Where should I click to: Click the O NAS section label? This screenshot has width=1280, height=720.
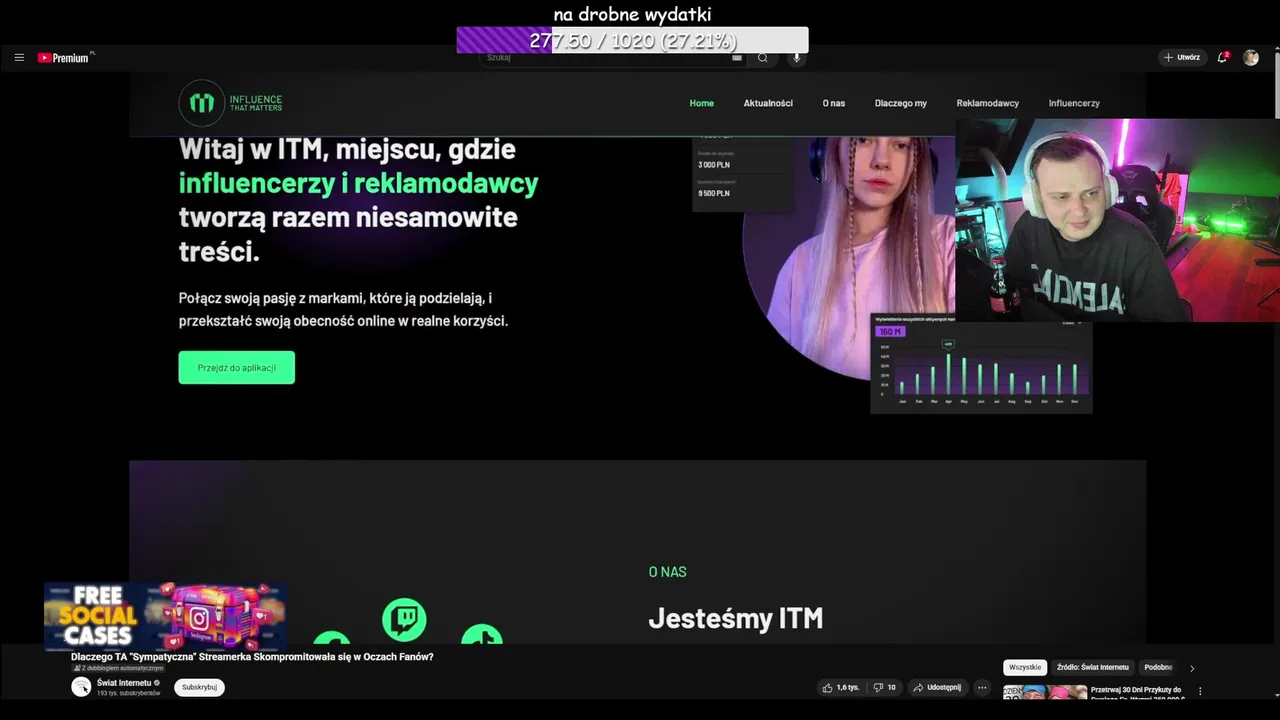coord(667,572)
